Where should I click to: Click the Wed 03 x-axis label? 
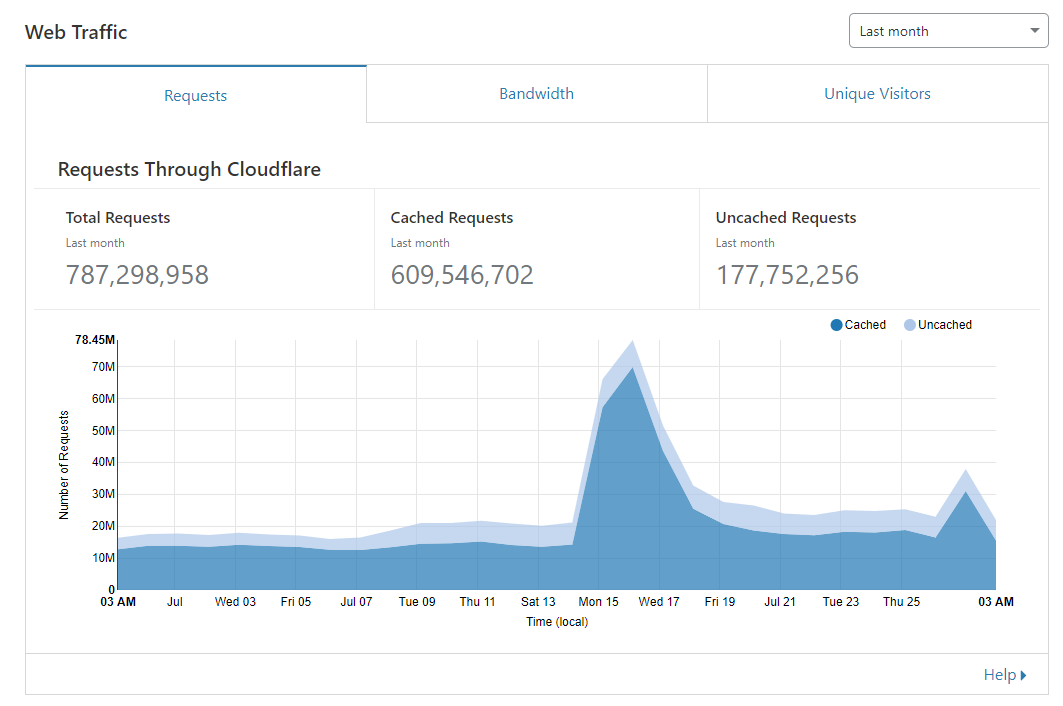point(235,602)
